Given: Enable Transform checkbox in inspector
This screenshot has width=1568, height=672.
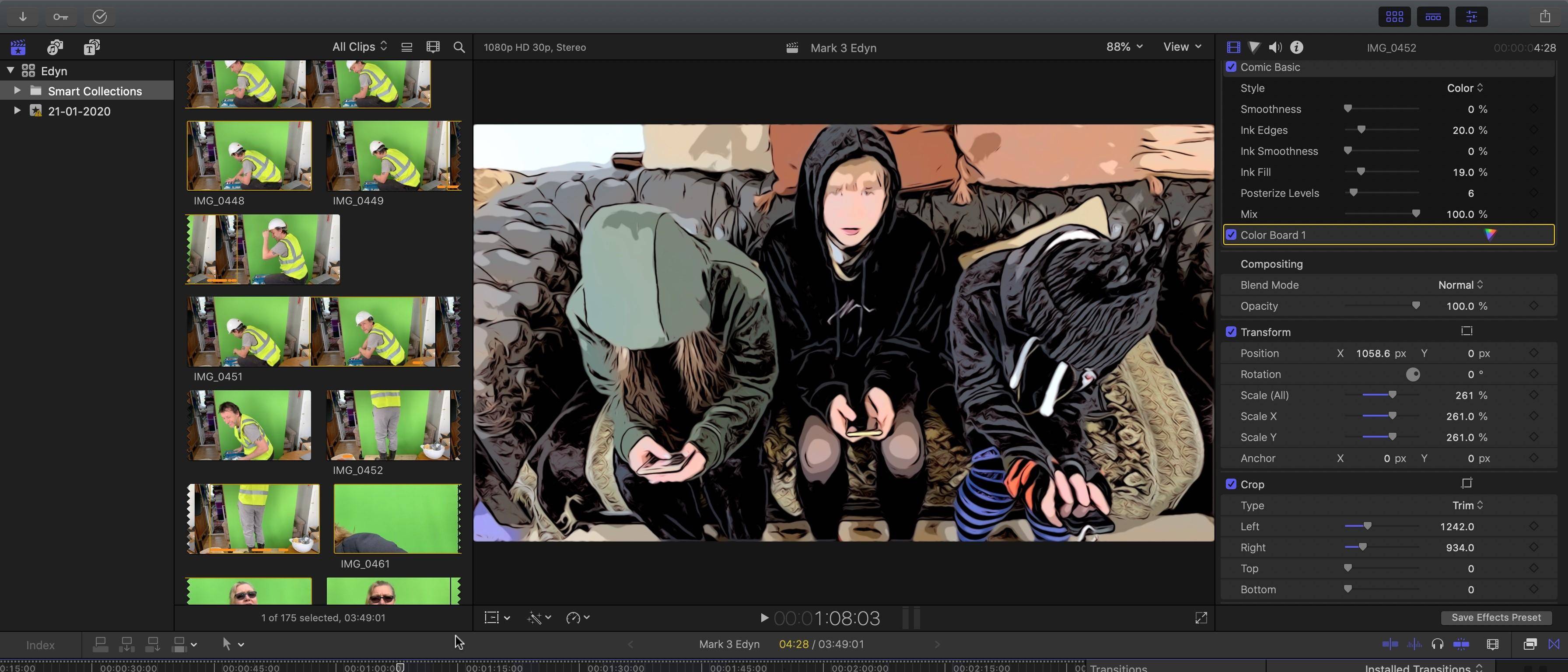Looking at the screenshot, I should point(1231,331).
